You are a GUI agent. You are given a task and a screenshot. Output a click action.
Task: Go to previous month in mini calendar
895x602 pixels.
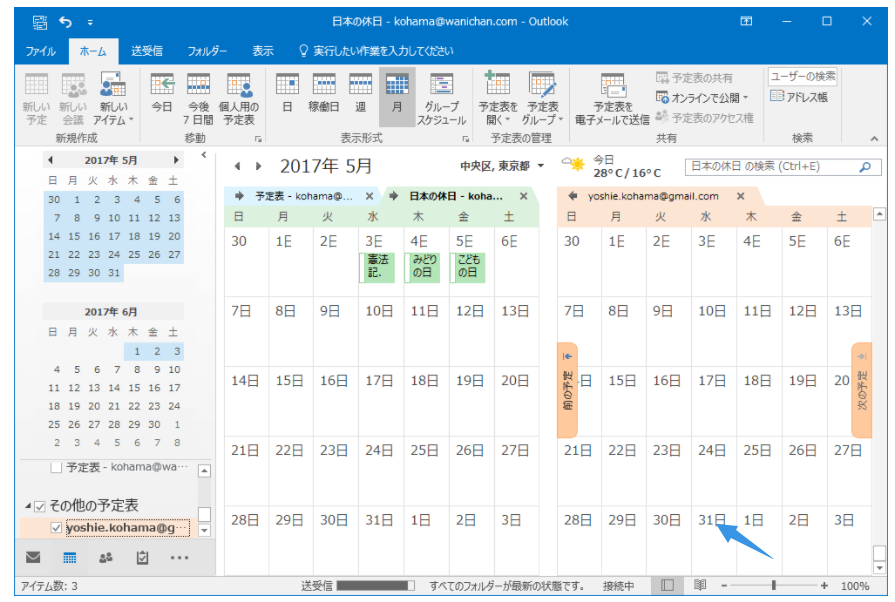coord(50,160)
